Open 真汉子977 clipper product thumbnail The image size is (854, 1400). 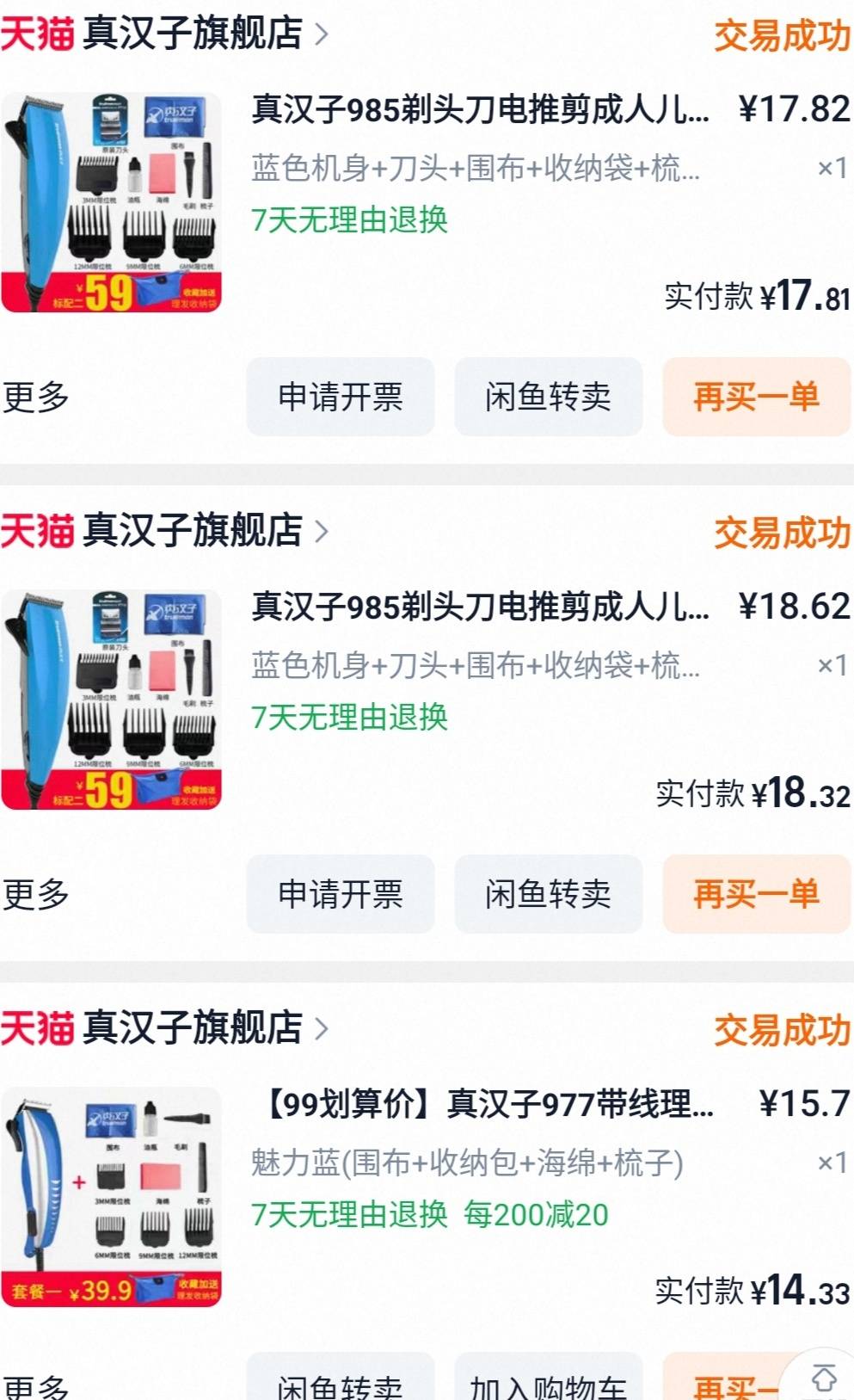pos(111,1197)
